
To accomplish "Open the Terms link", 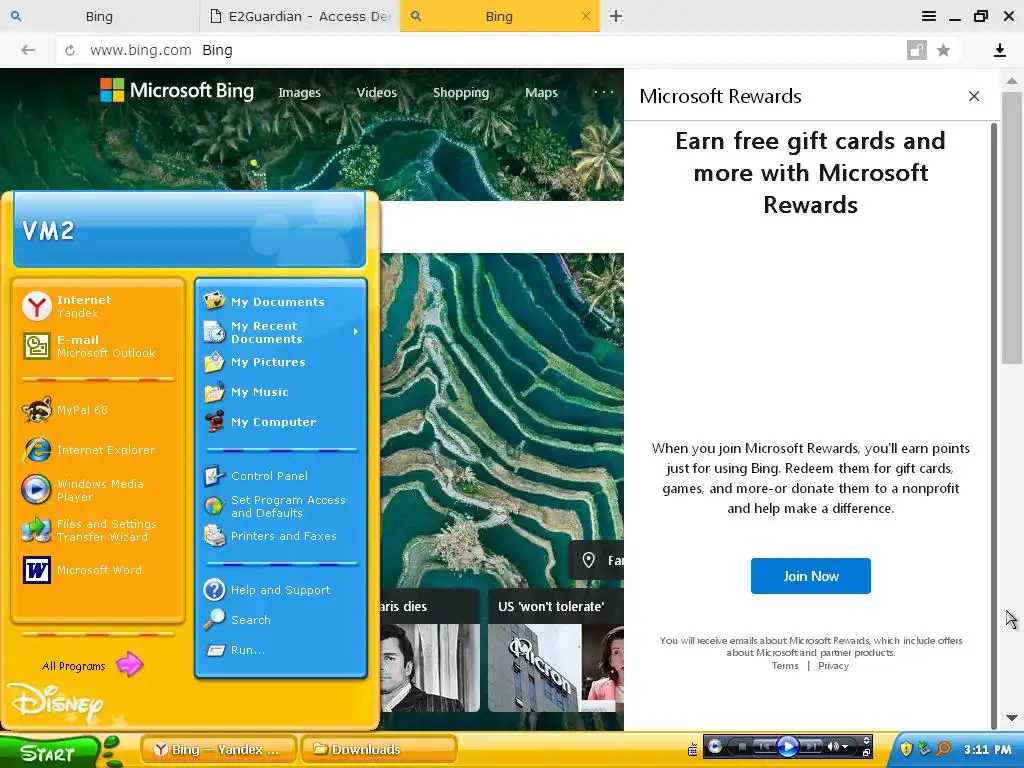I will [x=784, y=665].
